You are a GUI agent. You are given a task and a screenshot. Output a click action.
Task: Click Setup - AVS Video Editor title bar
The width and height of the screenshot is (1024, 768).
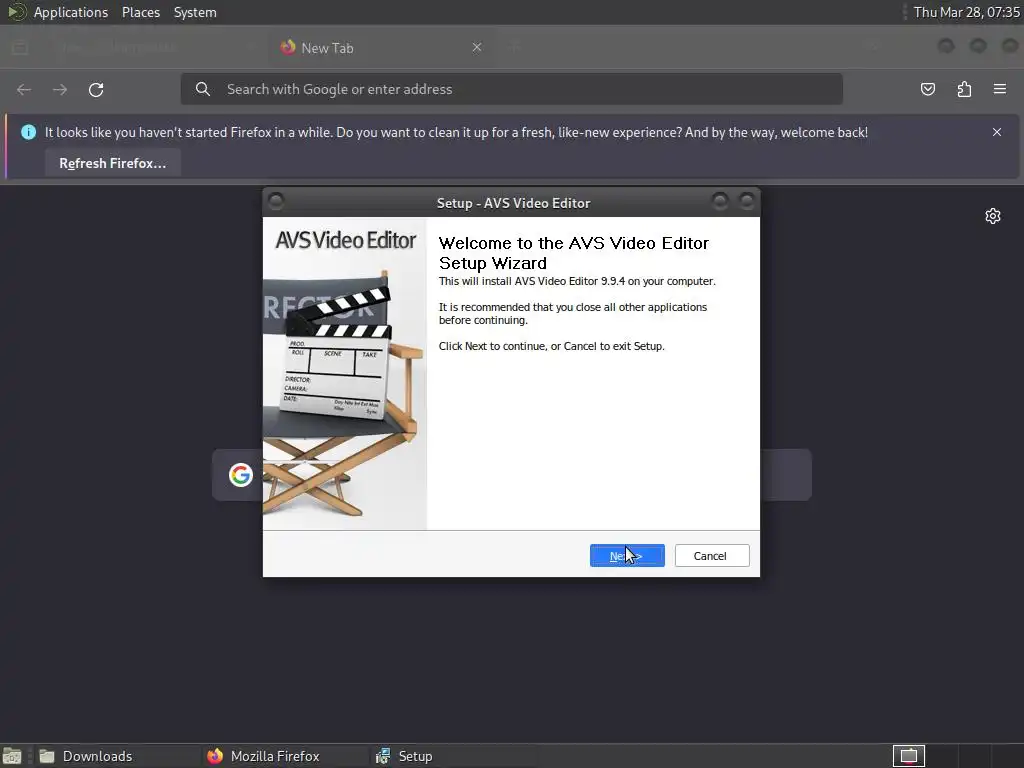513,203
